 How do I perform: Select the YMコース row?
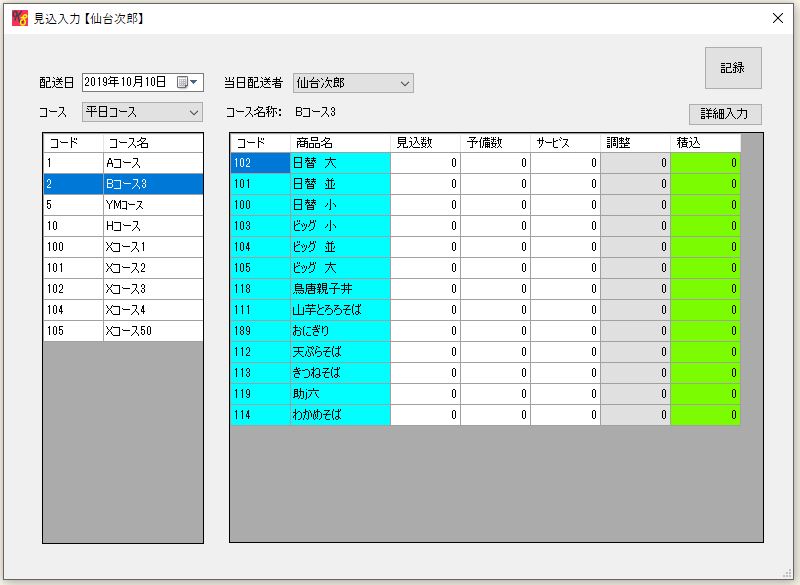[x=152, y=205]
